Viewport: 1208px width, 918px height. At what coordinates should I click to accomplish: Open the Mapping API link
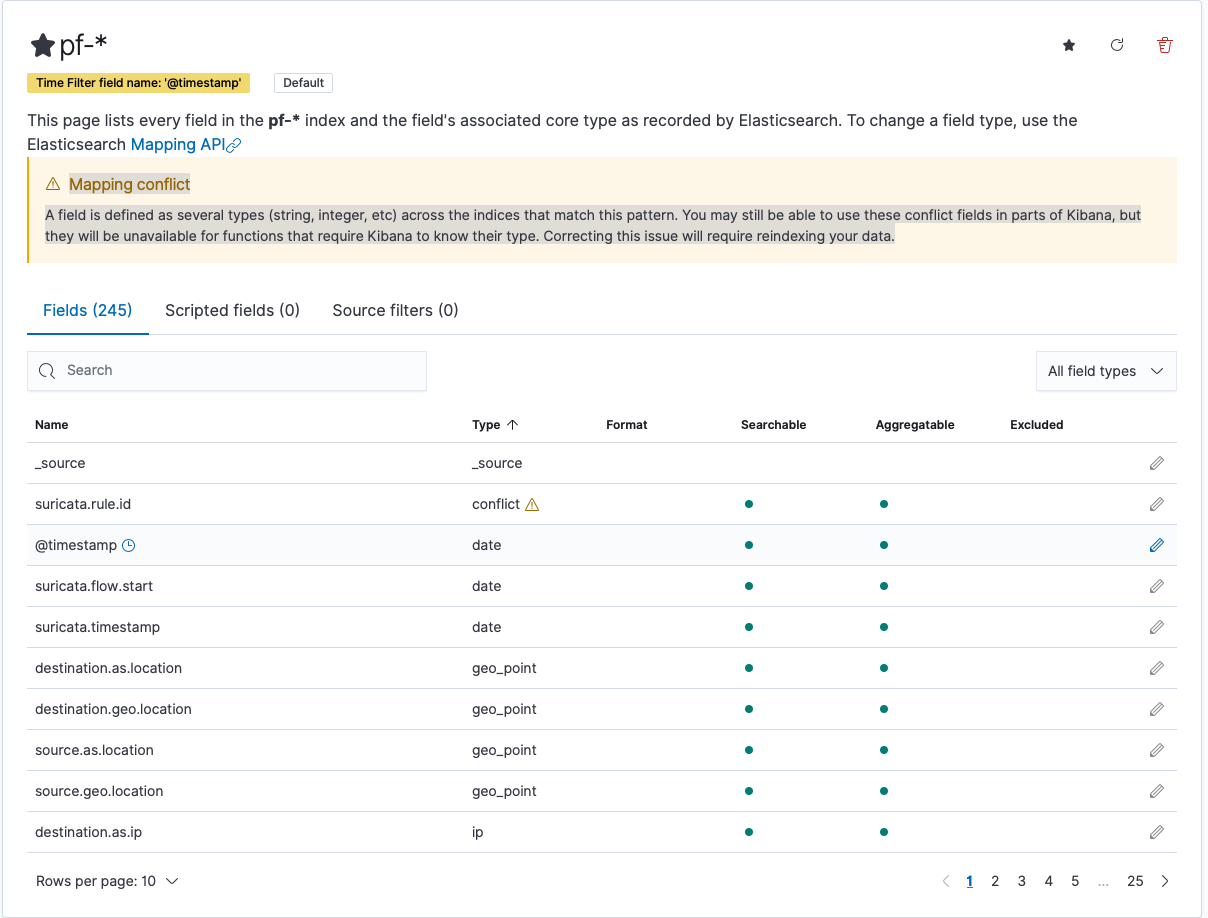point(179,144)
